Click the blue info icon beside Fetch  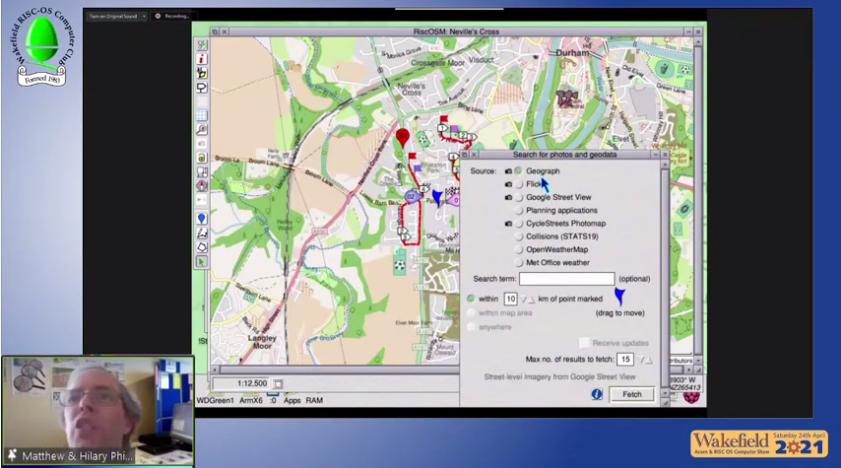(596, 394)
